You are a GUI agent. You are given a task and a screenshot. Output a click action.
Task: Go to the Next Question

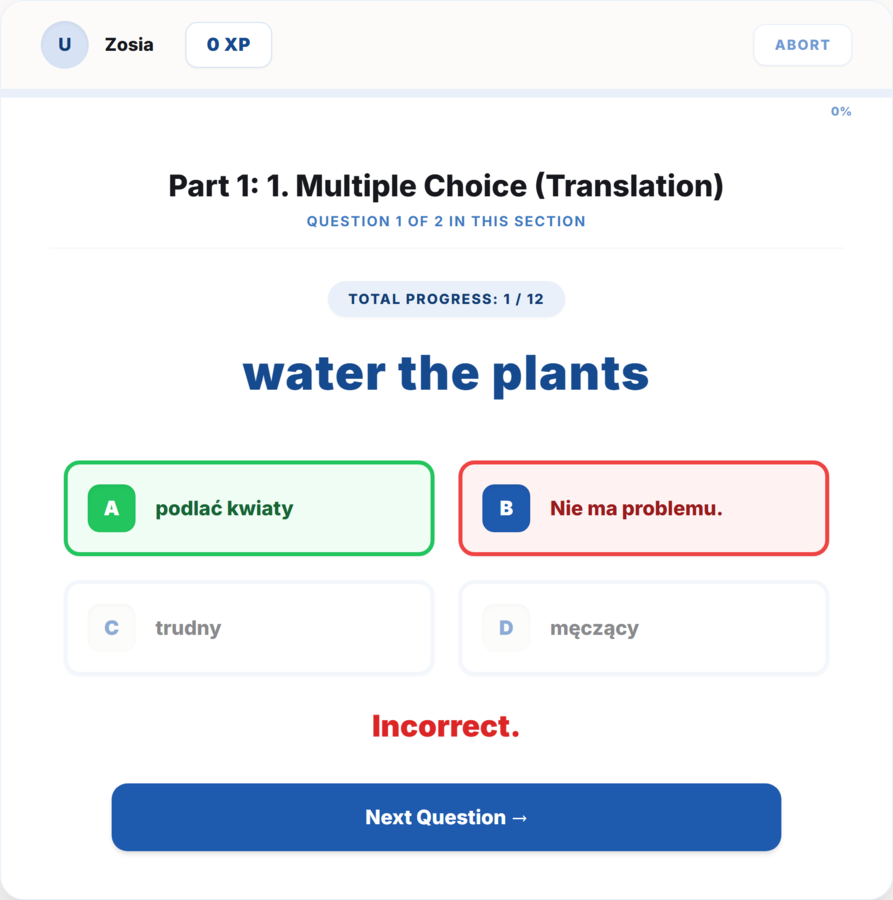[x=446, y=817]
